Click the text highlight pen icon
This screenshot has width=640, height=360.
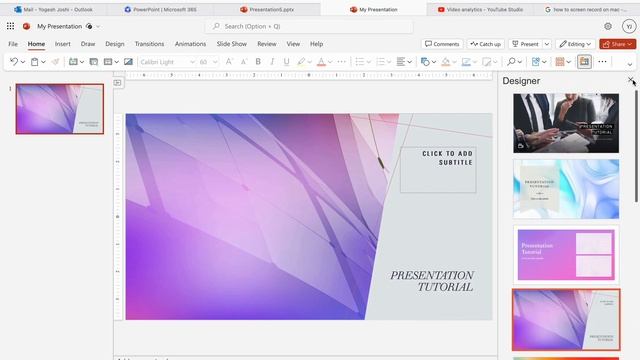[x=301, y=62]
